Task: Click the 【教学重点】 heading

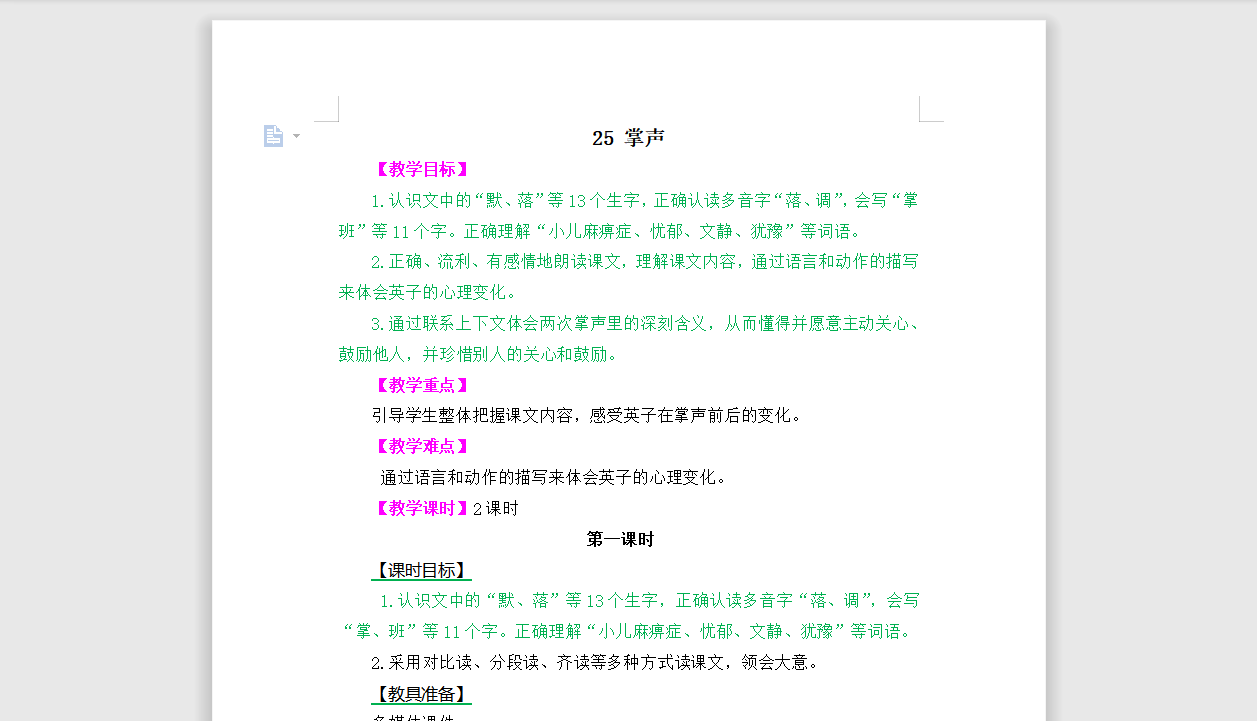Action: click(421, 384)
